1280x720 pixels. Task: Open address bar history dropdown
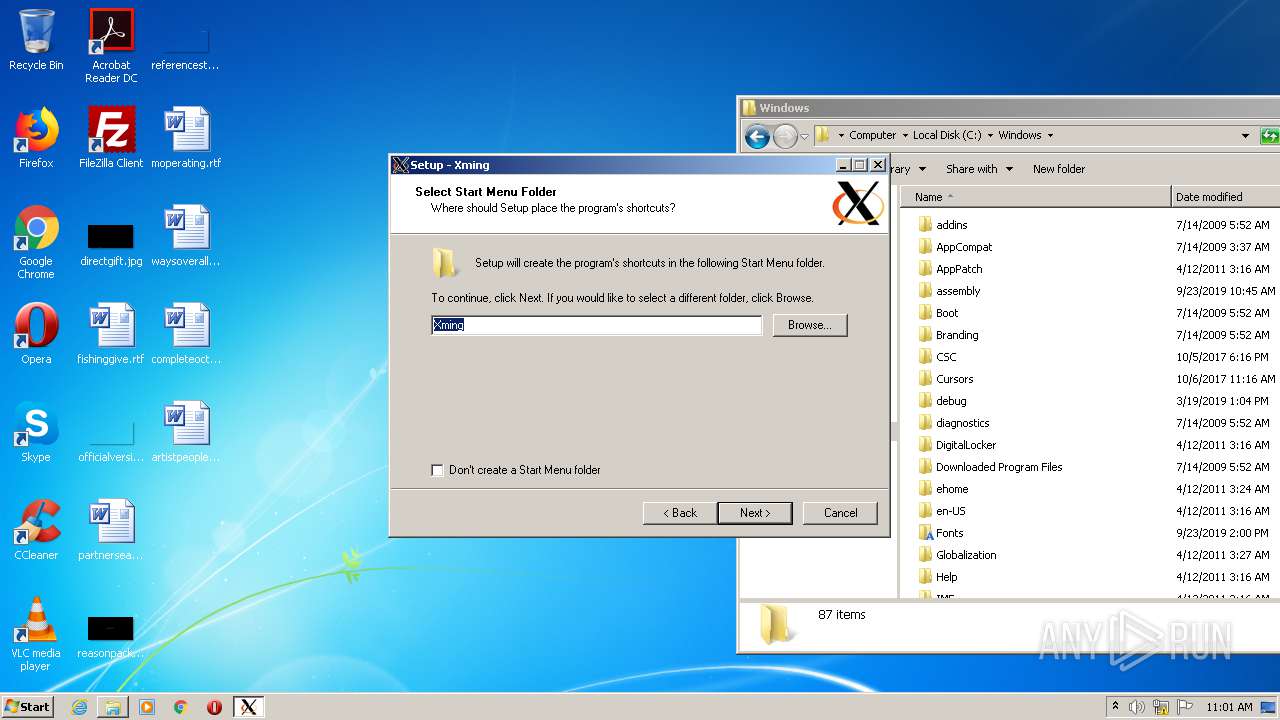click(x=1245, y=135)
